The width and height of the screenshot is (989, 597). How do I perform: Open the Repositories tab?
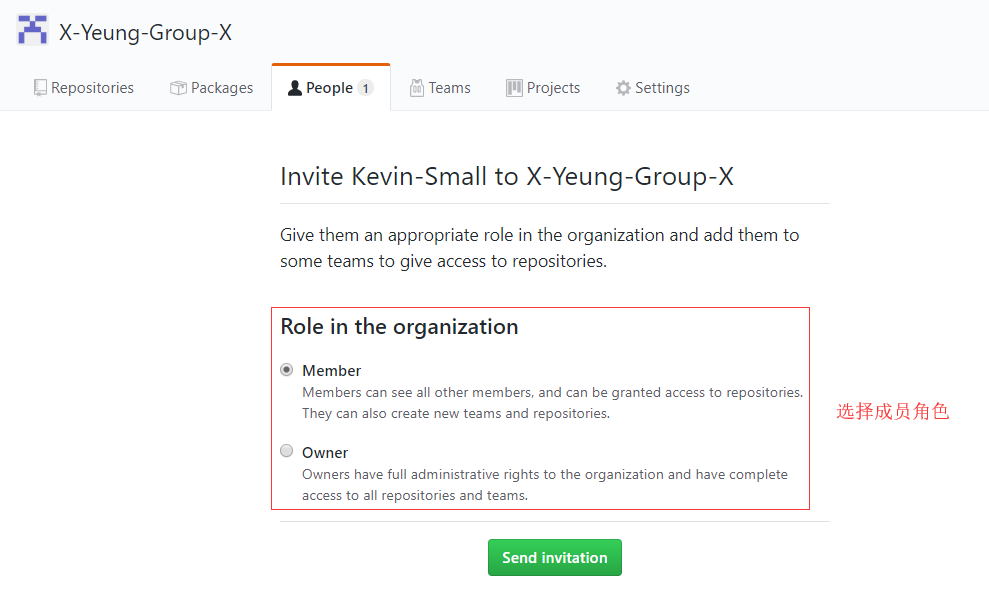[x=84, y=88]
